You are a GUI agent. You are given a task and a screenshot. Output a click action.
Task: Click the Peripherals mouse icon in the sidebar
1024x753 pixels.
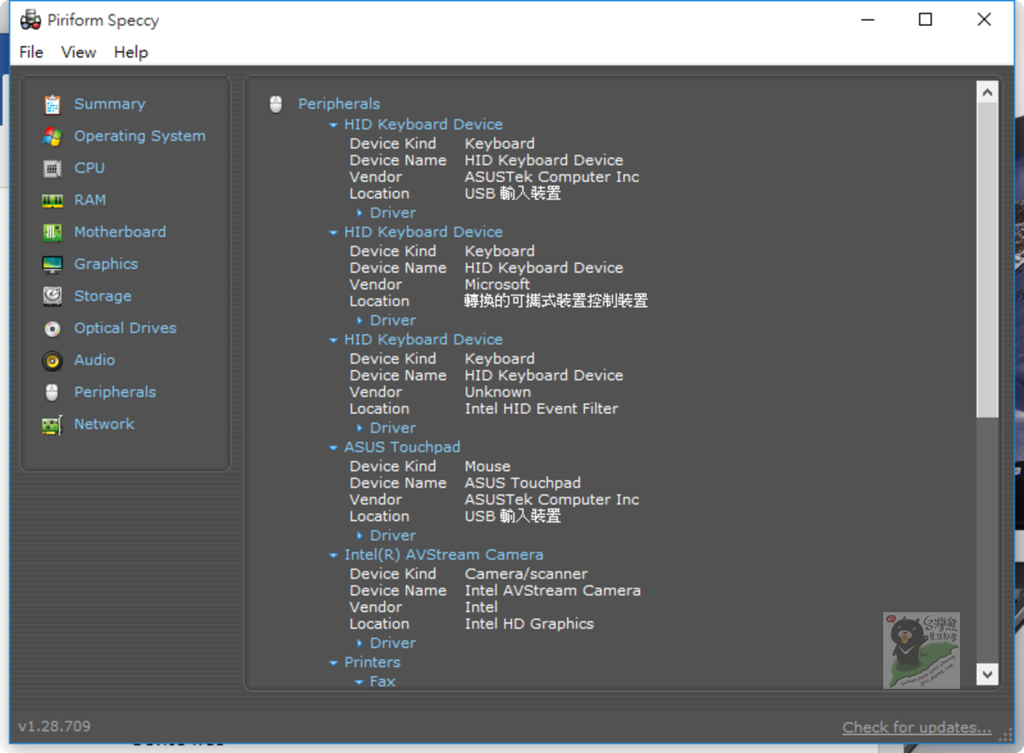click(x=52, y=392)
